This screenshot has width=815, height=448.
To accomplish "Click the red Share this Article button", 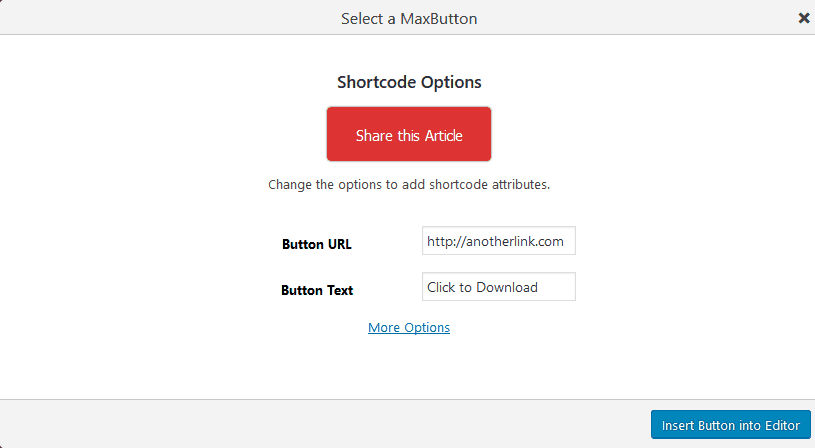I will point(408,134).
